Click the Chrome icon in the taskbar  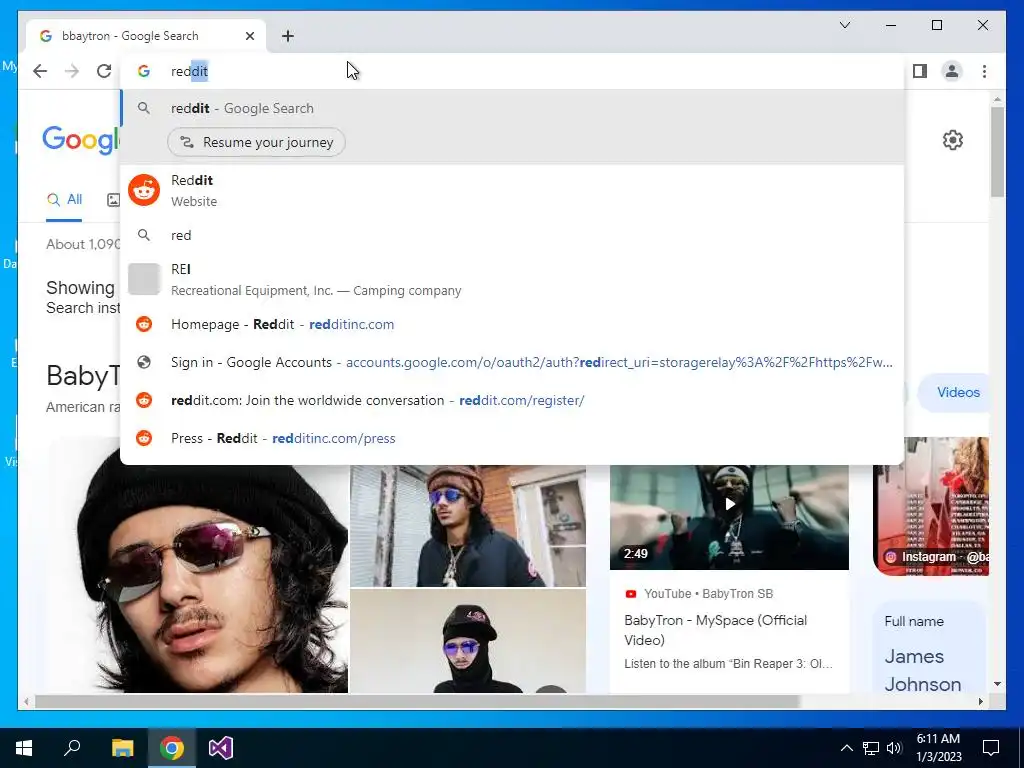point(172,748)
